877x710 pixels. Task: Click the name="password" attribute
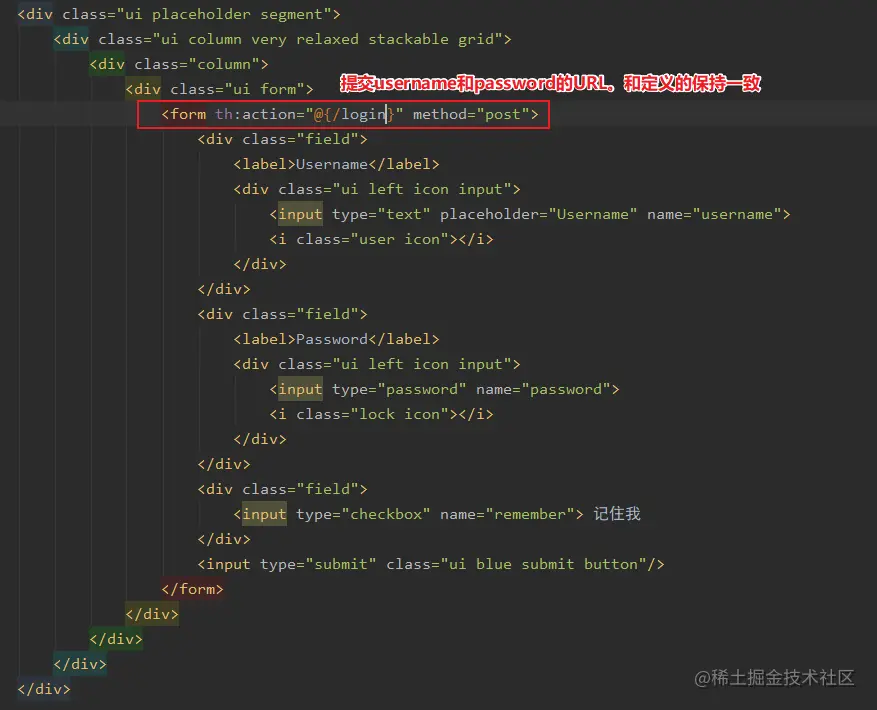[543, 389]
